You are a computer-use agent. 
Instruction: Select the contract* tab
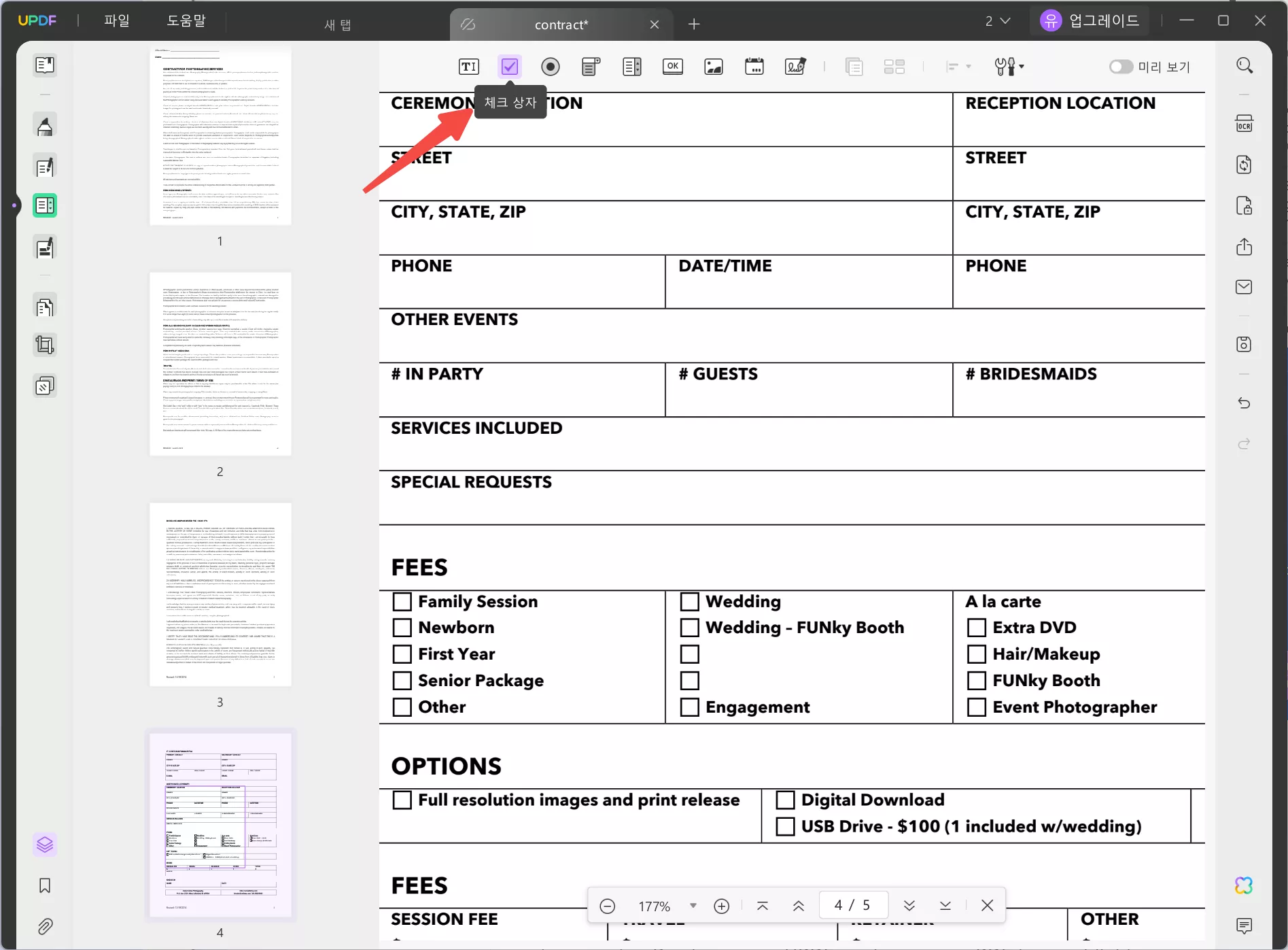point(561,24)
